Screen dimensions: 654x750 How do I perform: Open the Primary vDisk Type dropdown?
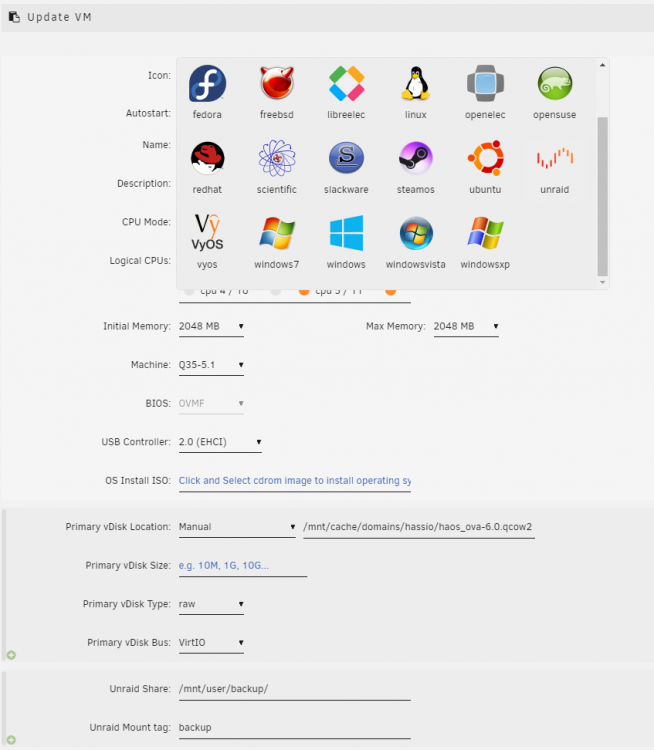coord(211,604)
